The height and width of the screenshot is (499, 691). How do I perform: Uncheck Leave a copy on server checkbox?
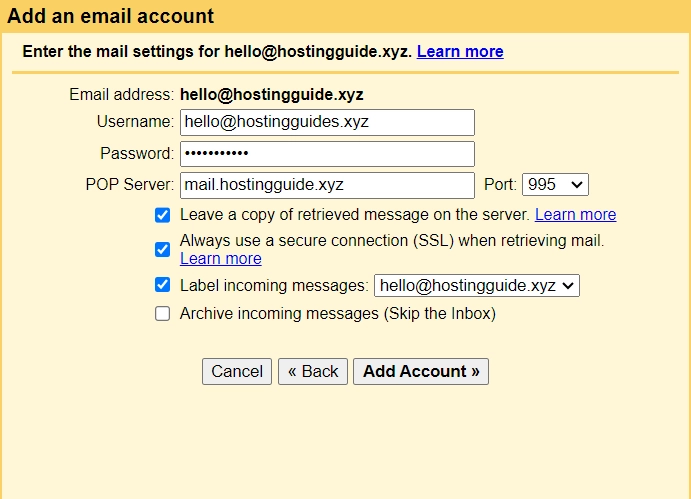click(162, 215)
